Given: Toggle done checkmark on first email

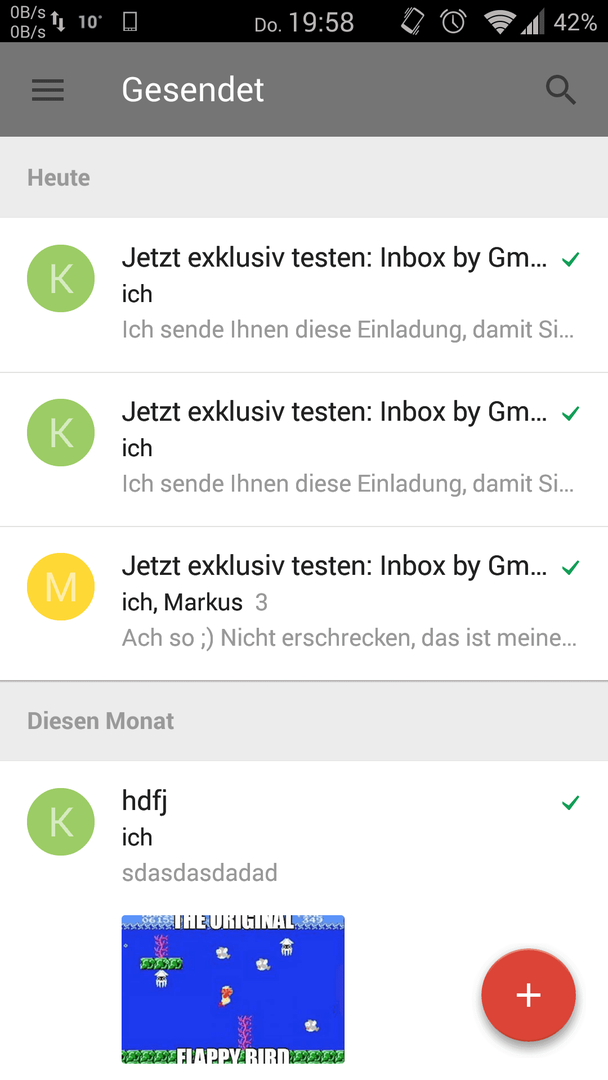Looking at the screenshot, I should [x=570, y=260].
